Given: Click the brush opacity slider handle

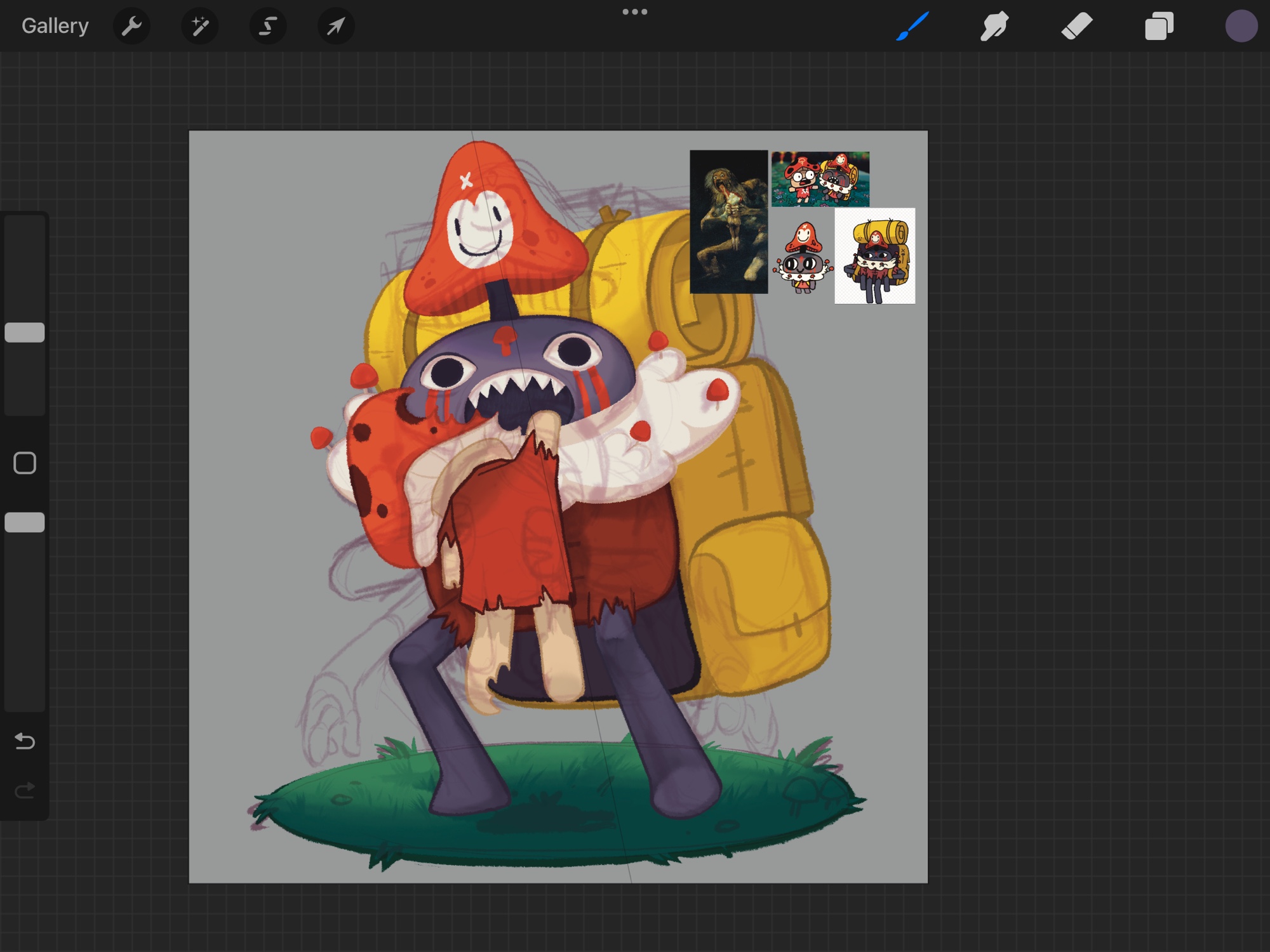Looking at the screenshot, I should 25,522.
